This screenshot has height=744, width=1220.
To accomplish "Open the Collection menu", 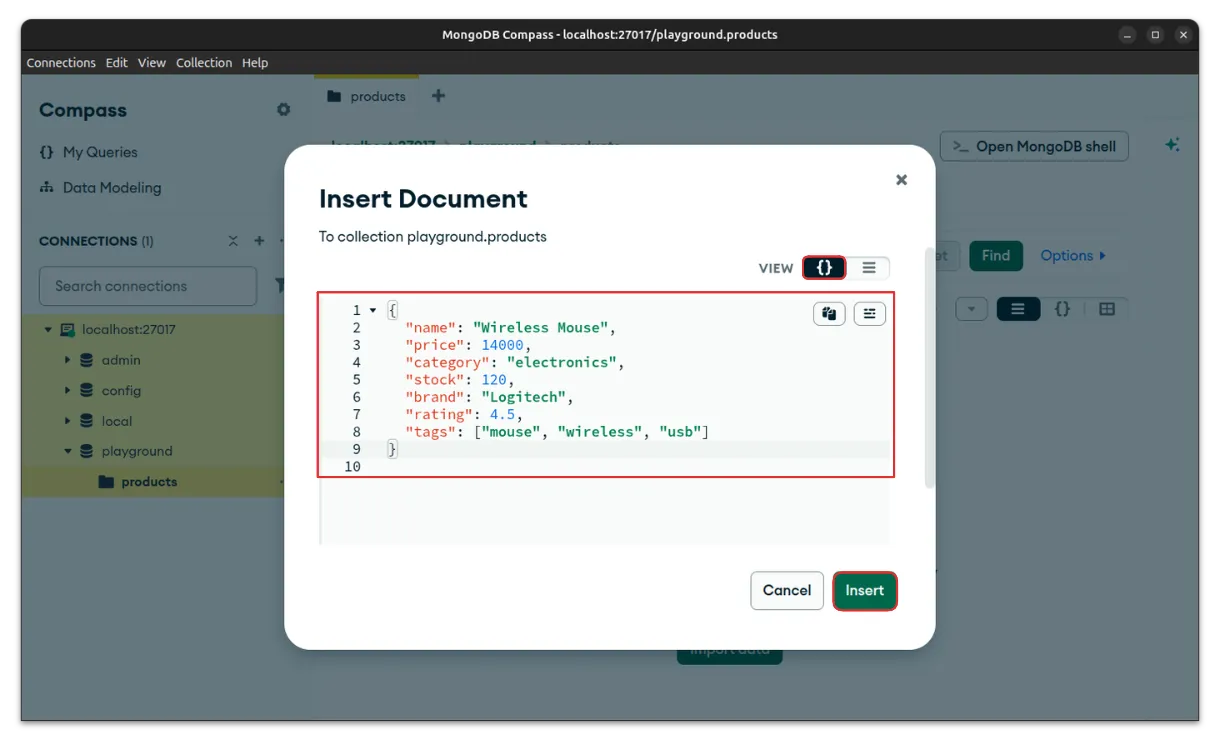I will pos(204,62).
